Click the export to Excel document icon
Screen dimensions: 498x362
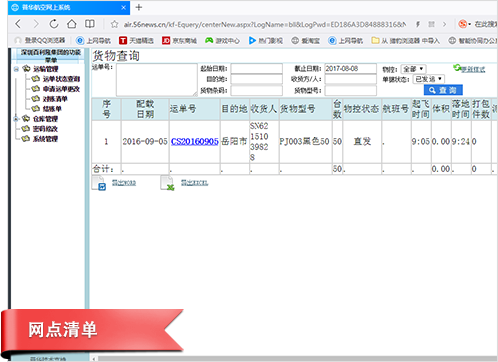pos(167,183)
